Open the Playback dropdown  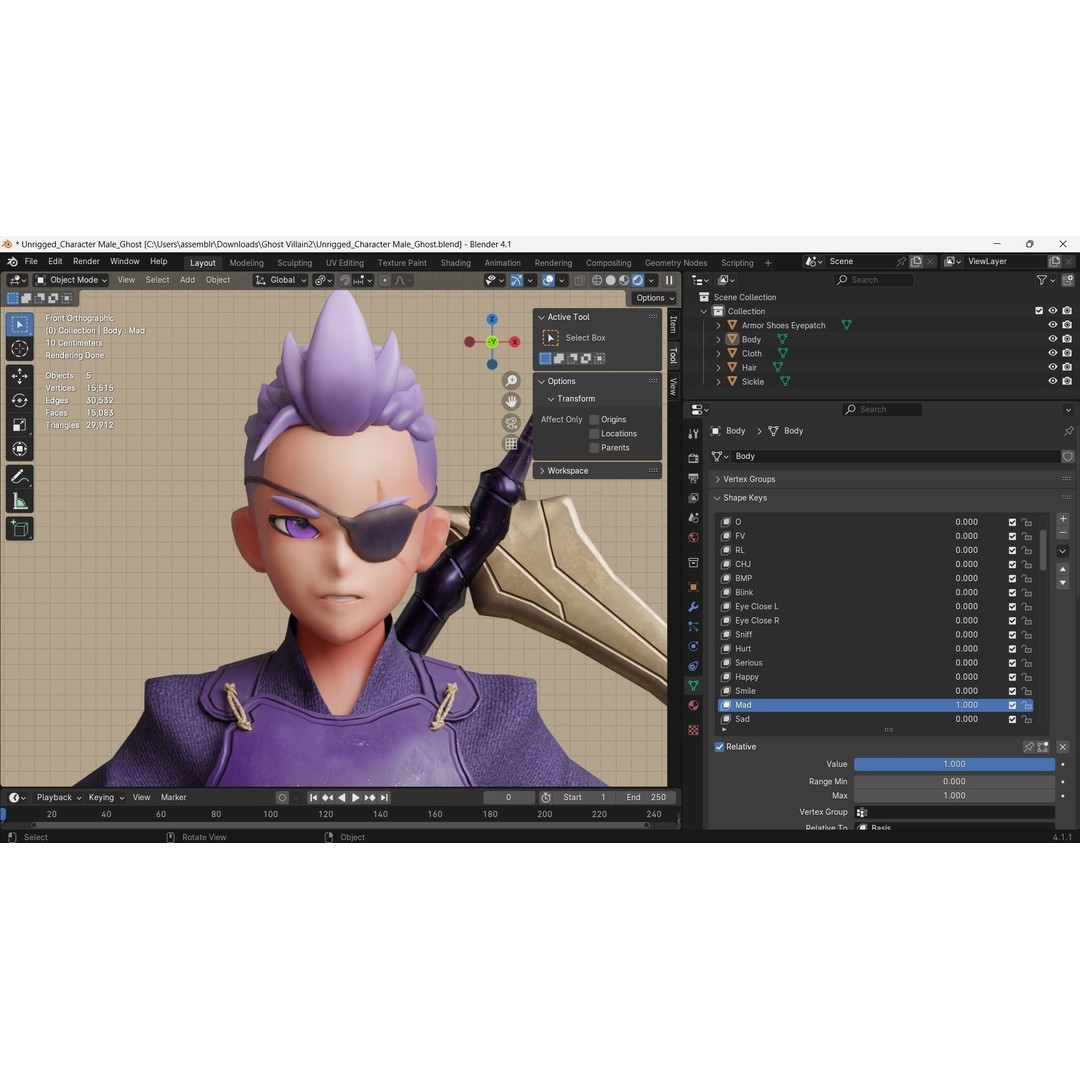(59, 797)
